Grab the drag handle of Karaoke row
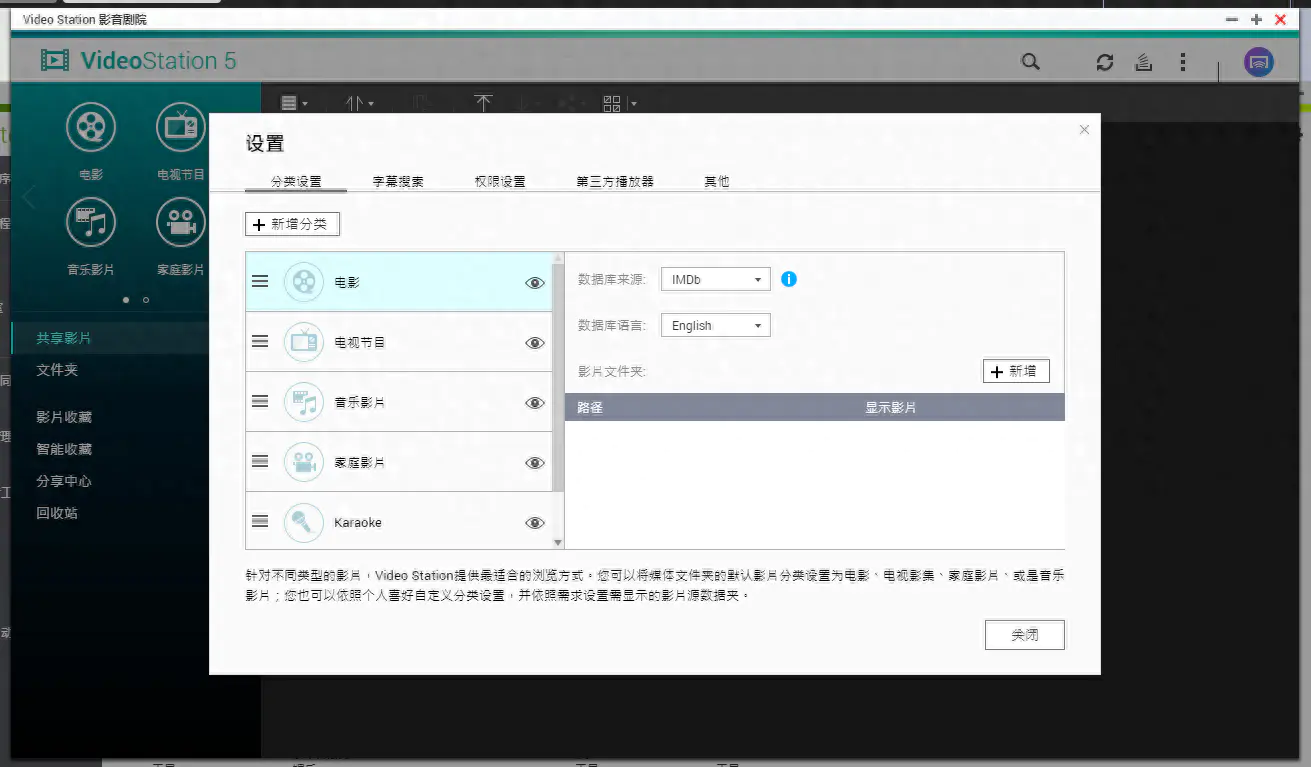The width and height of the screenshot is (1311, 767). tap(260, 522)
